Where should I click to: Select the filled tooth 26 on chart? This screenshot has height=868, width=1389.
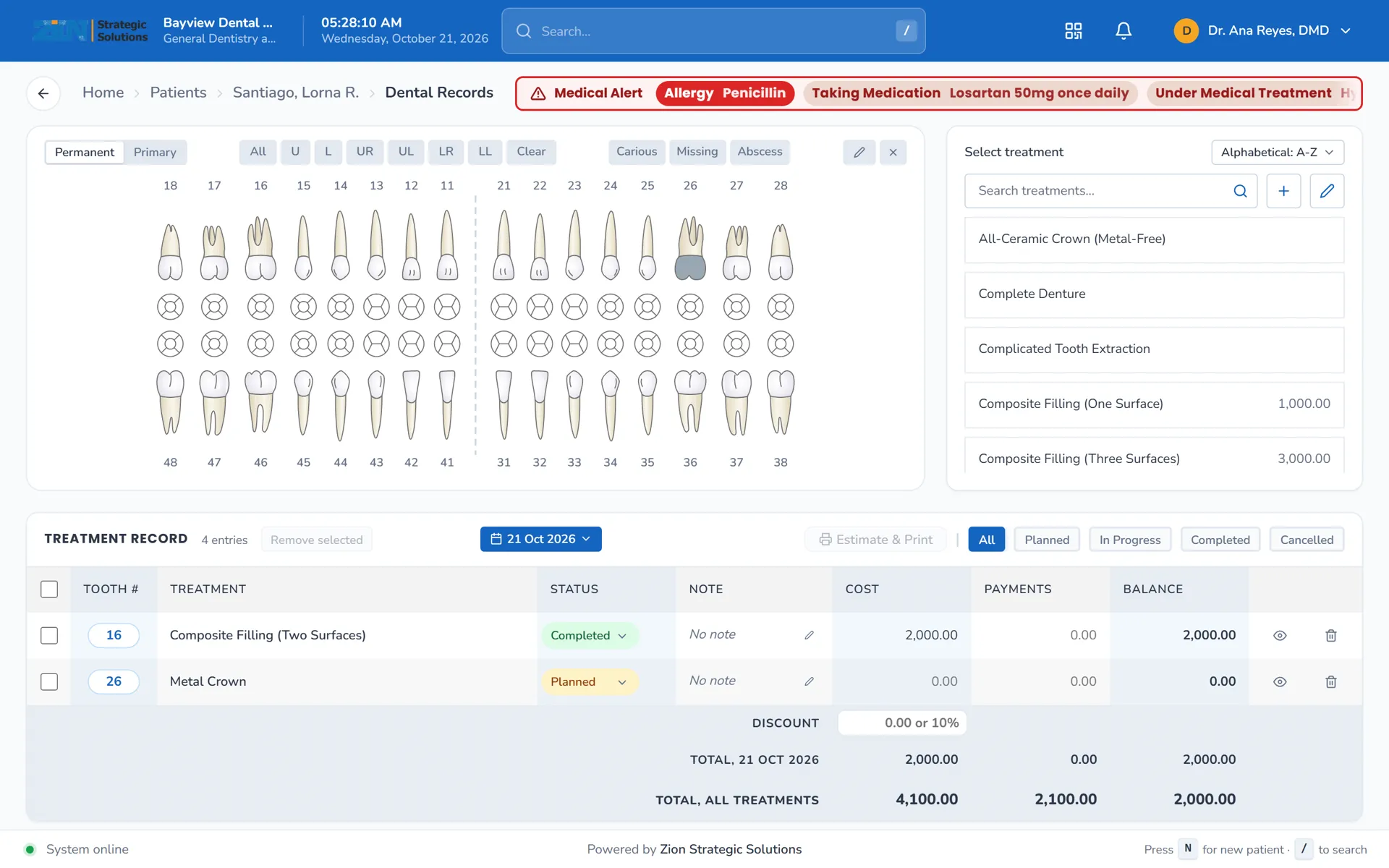tap(690, 248)
